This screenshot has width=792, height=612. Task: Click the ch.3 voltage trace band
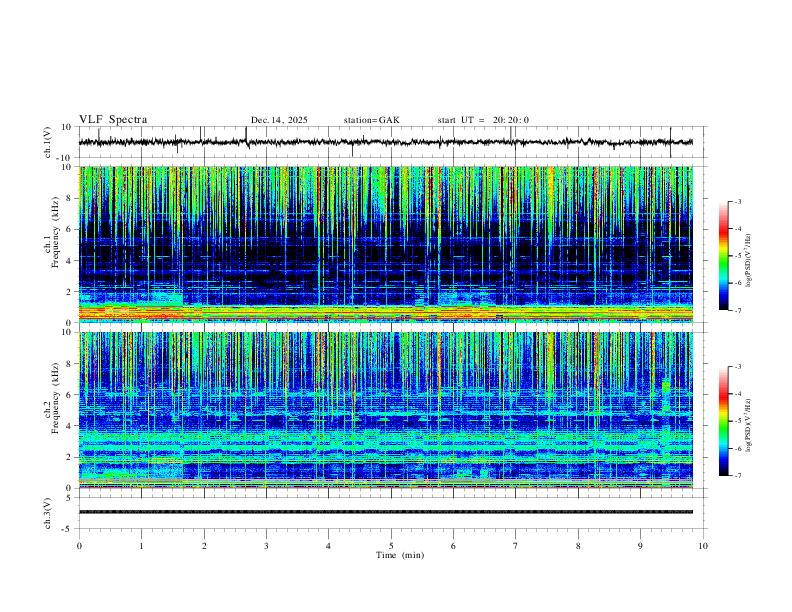(x=386, y=512)
